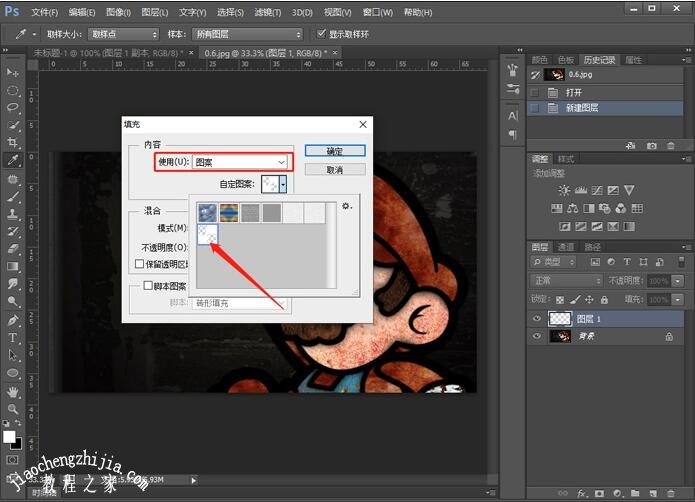Screen dimensions: 695x502
Task: Click the 确定 button
Action: 335,151
